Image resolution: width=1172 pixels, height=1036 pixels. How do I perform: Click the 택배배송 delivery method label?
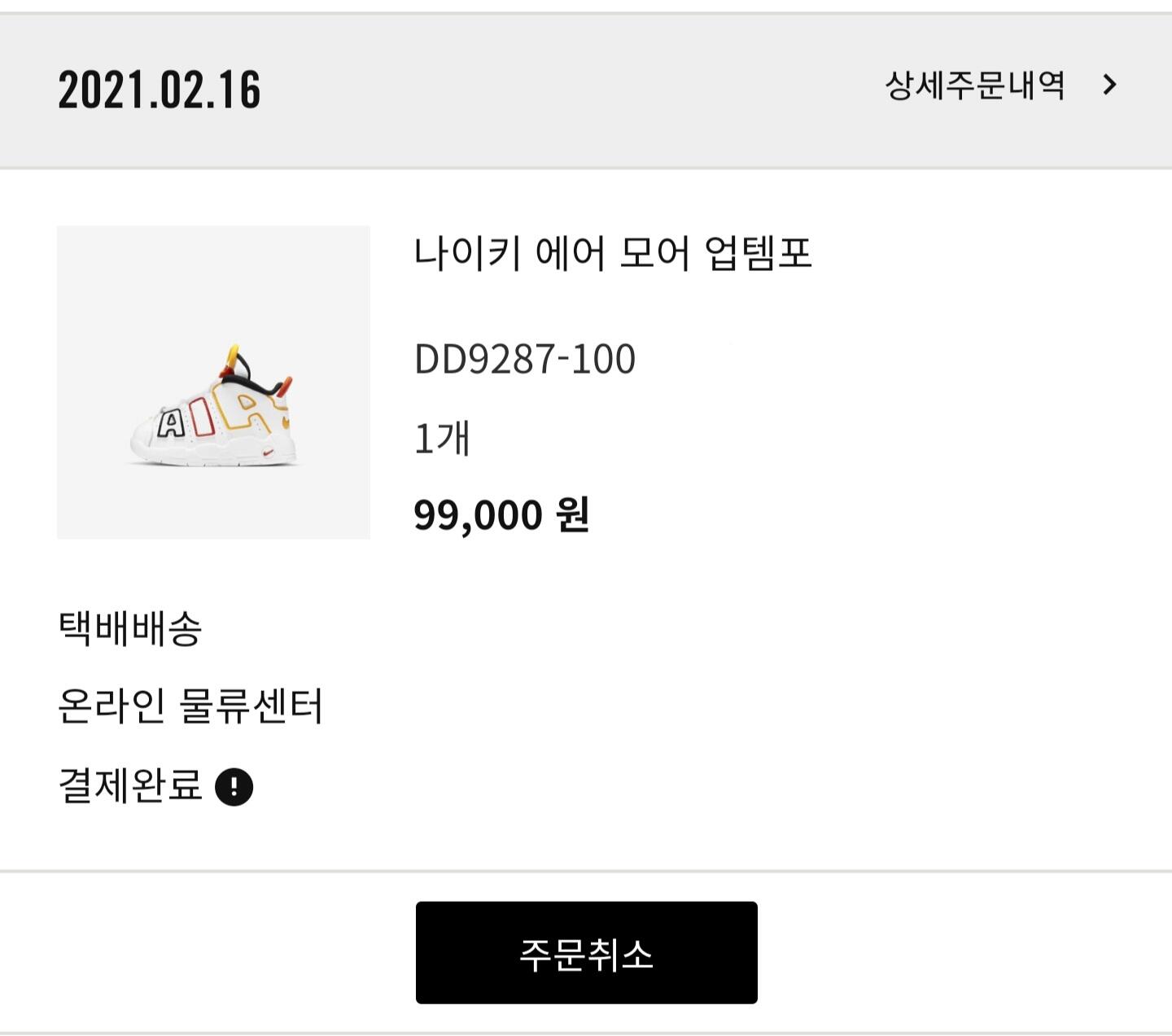click(x=130, y=628)
